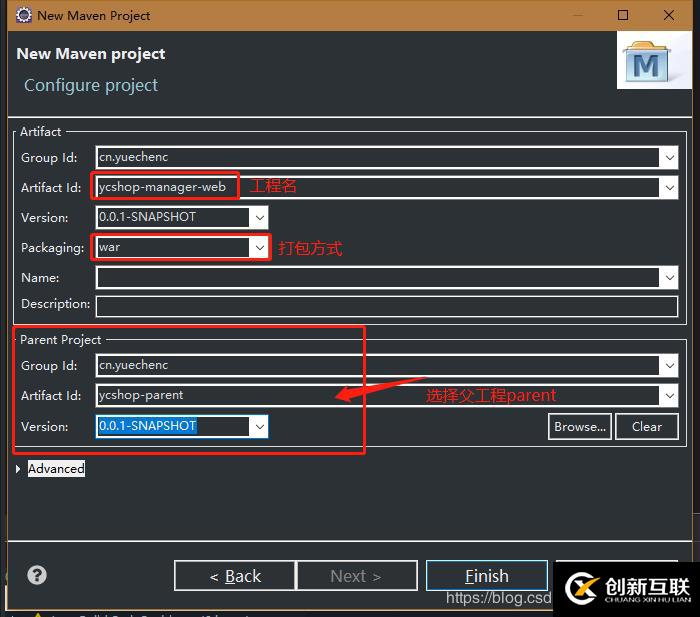
Task: Click the disabled Next > button
Action: click(356, 575)
